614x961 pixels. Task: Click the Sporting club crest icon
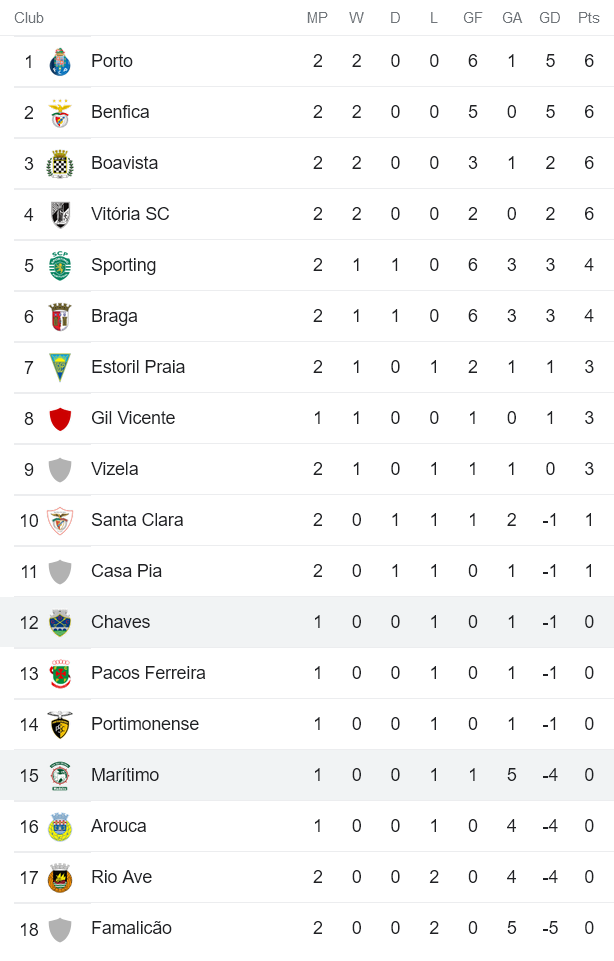pos(60,265)
